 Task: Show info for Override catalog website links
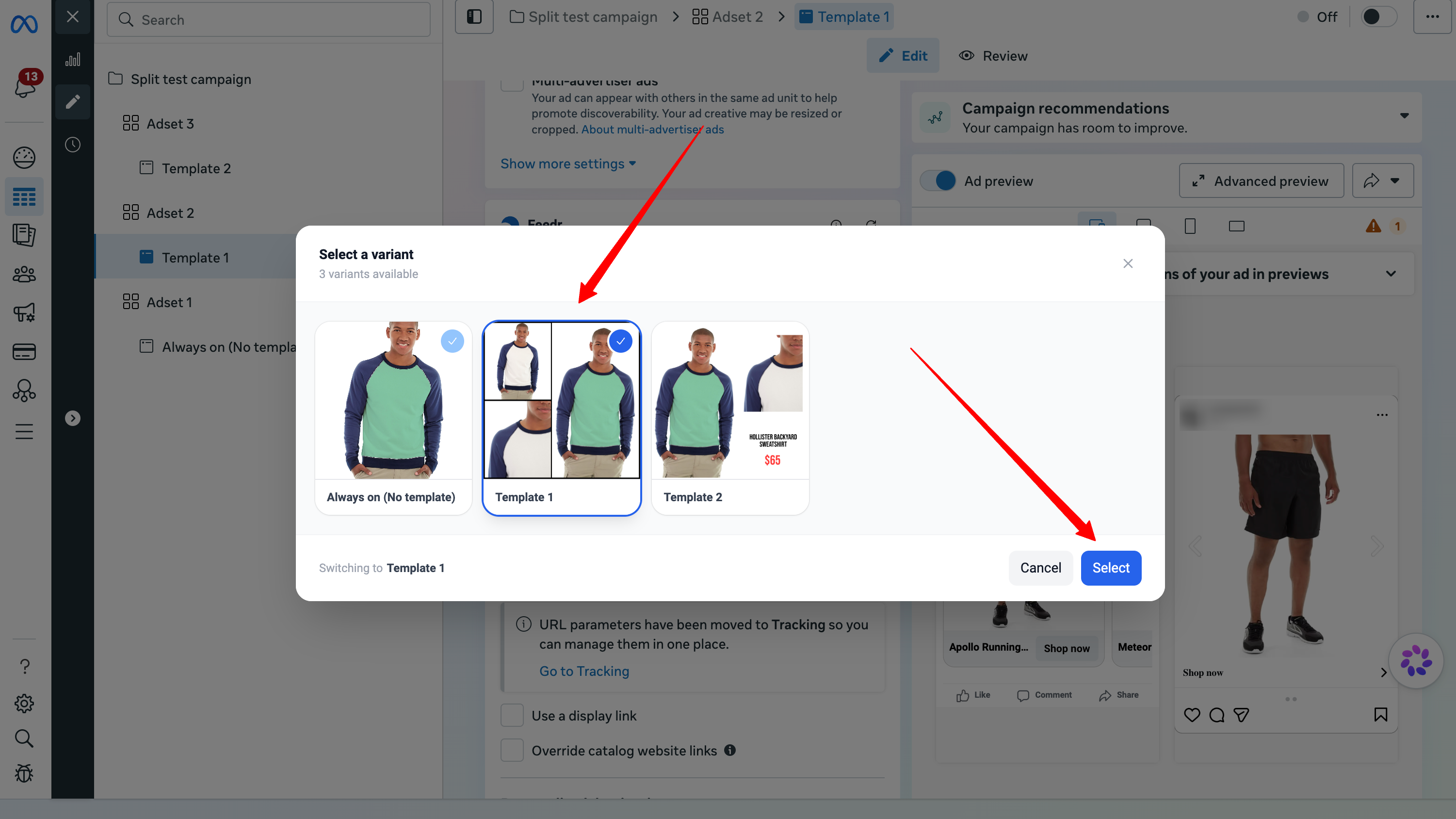[x=729, y=750]
